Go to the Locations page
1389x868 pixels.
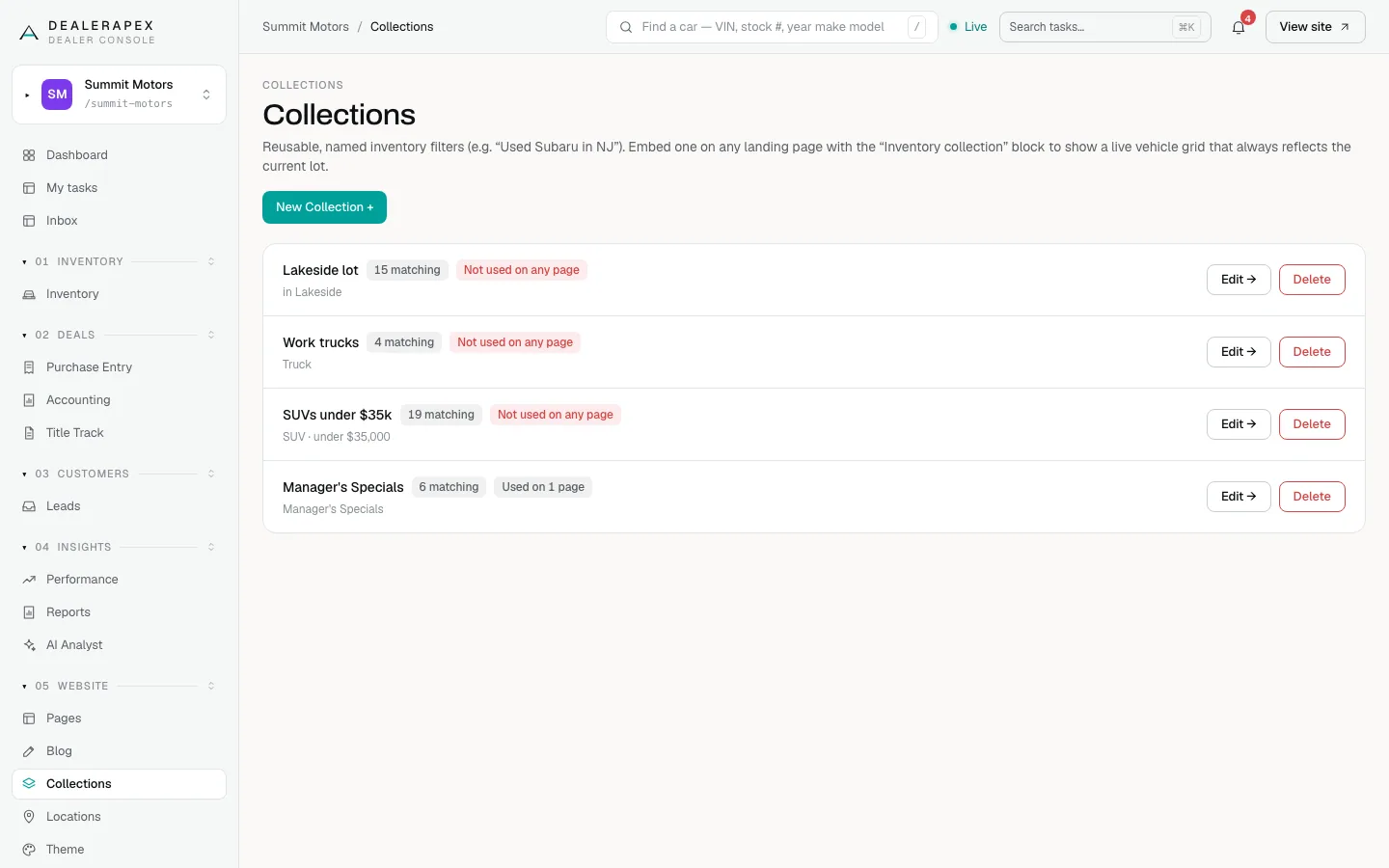[119, 817]
